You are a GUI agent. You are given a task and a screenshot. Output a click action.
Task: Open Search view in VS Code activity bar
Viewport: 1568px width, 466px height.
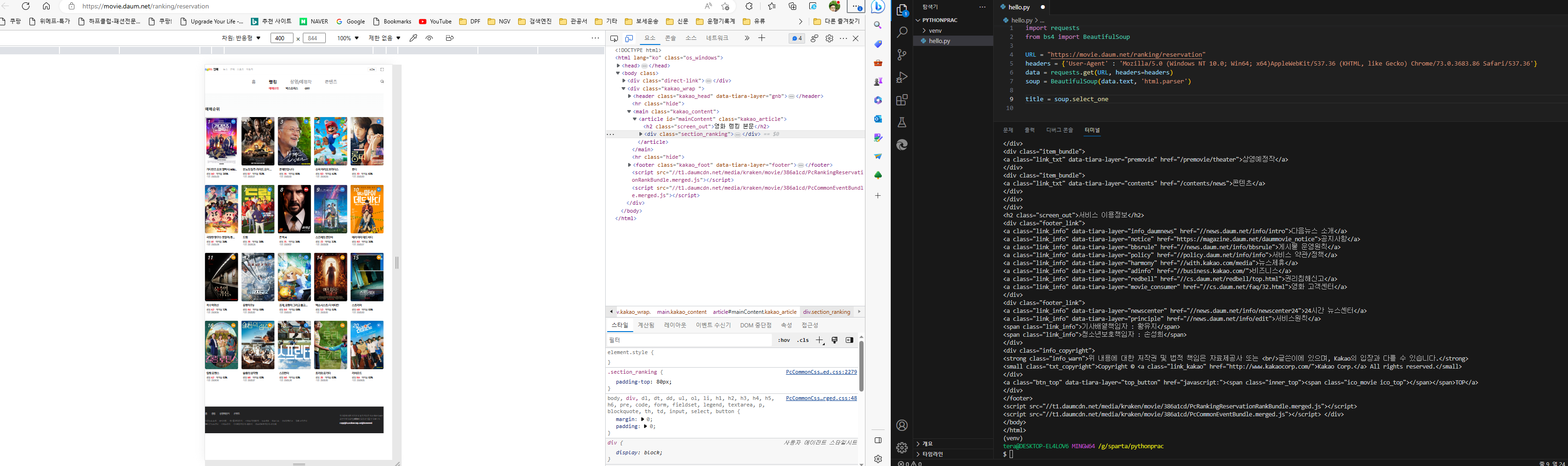902,32
